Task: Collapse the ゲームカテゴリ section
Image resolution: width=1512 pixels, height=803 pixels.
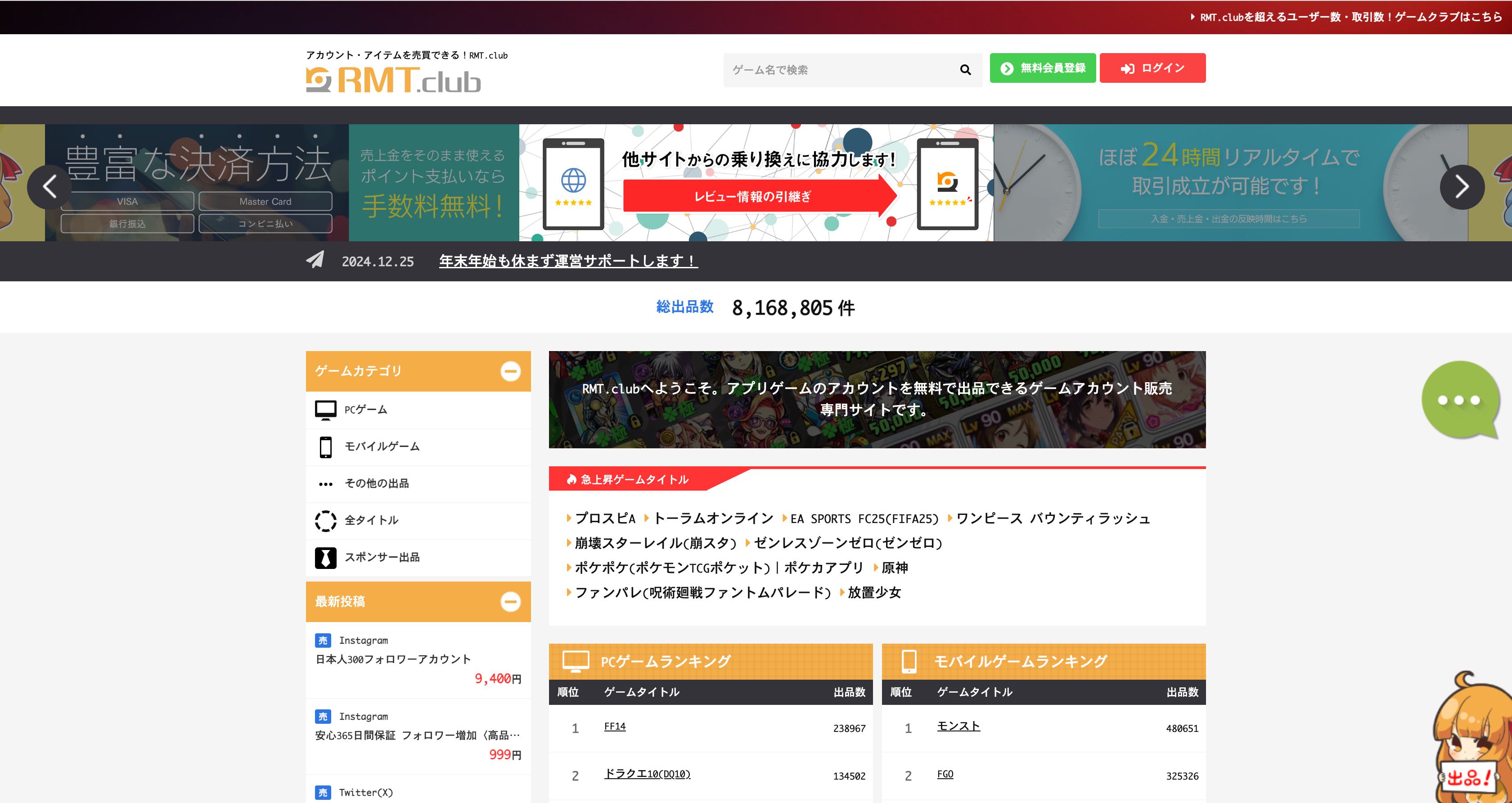Action: (510, 371)
